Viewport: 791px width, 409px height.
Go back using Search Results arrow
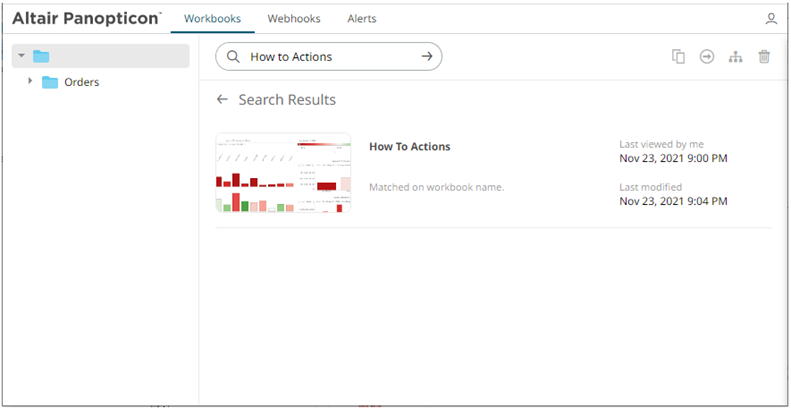[x=222, y=100]
